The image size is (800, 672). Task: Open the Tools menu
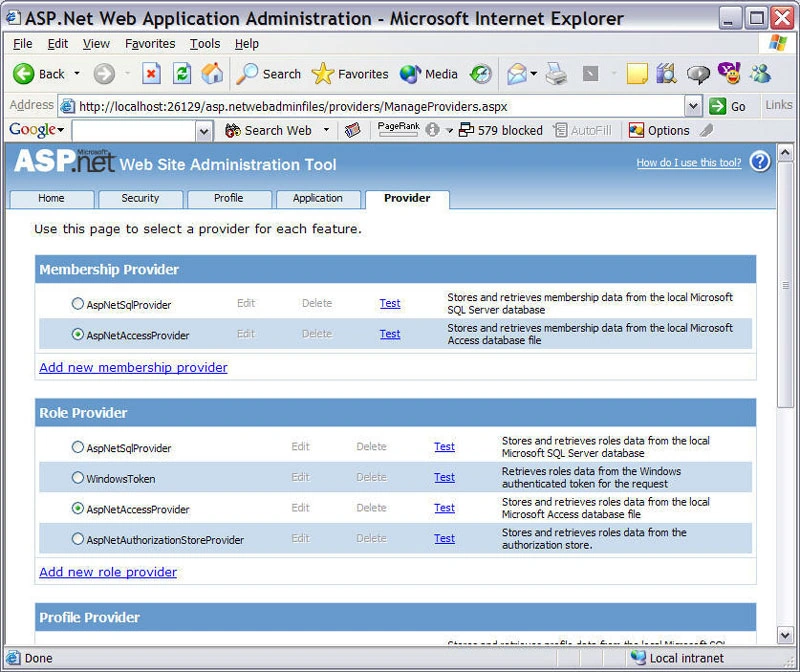tap(205, 44)
